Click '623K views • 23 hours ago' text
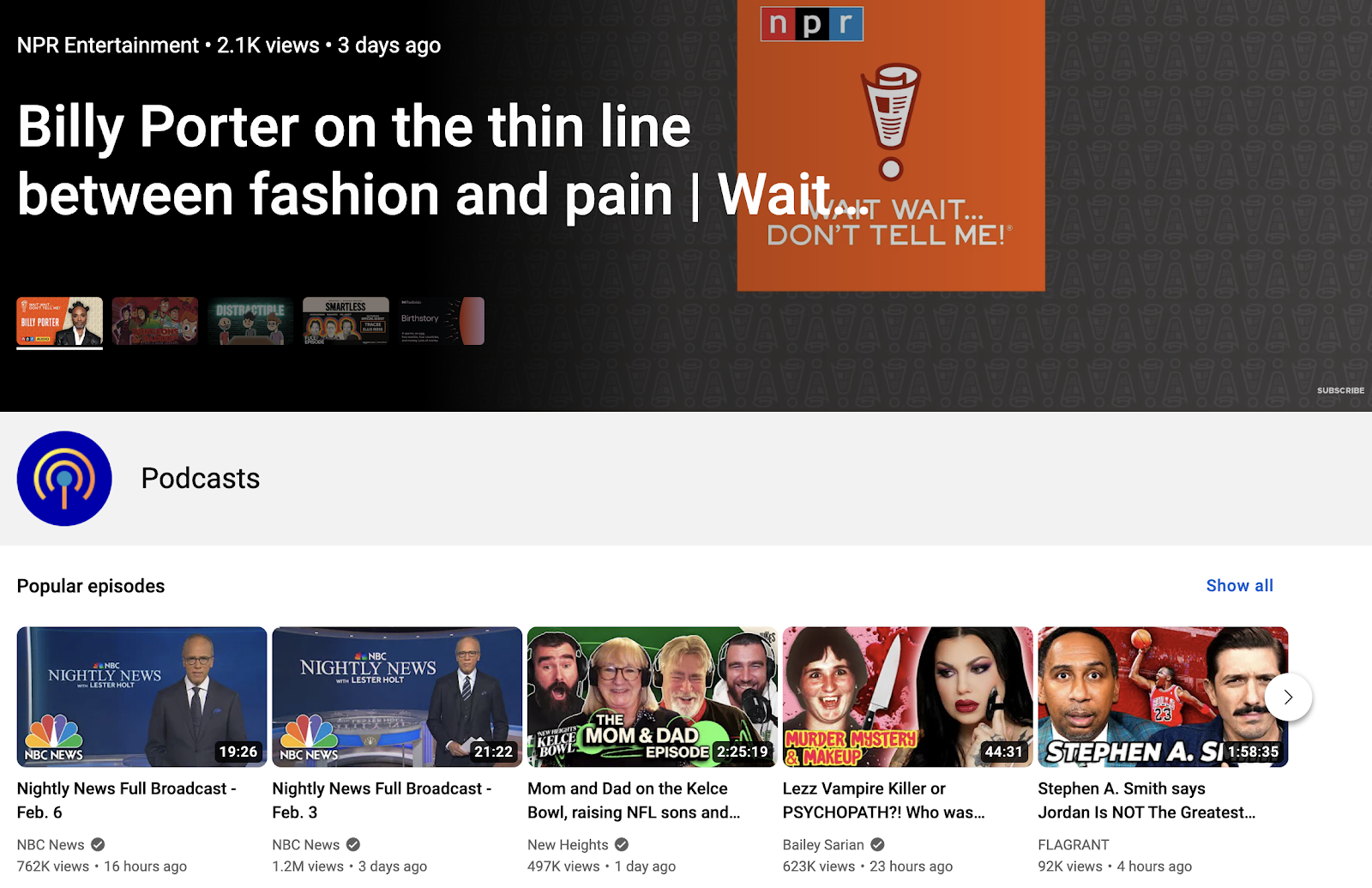The image size is (1372, 888). [x=868, y=867]
